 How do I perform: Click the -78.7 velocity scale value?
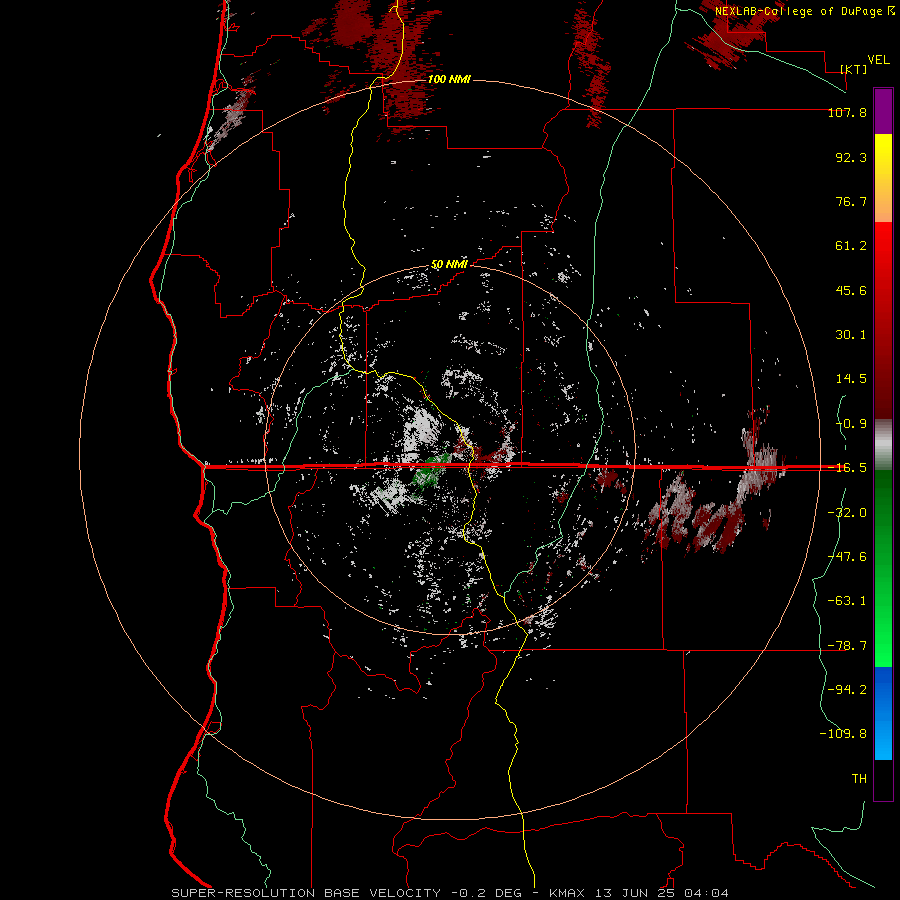click(x=847, y=646)
